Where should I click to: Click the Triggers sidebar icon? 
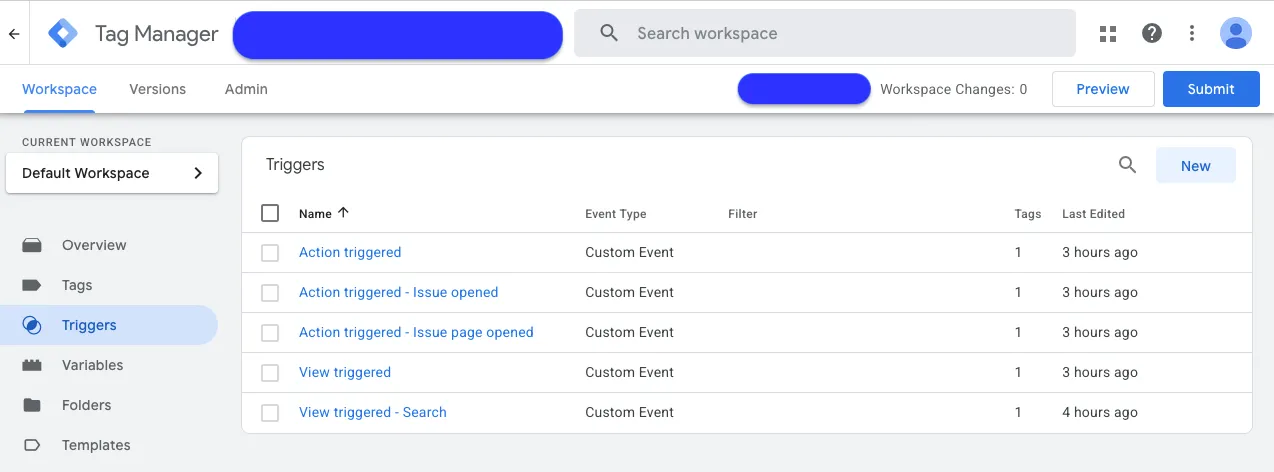32,325
